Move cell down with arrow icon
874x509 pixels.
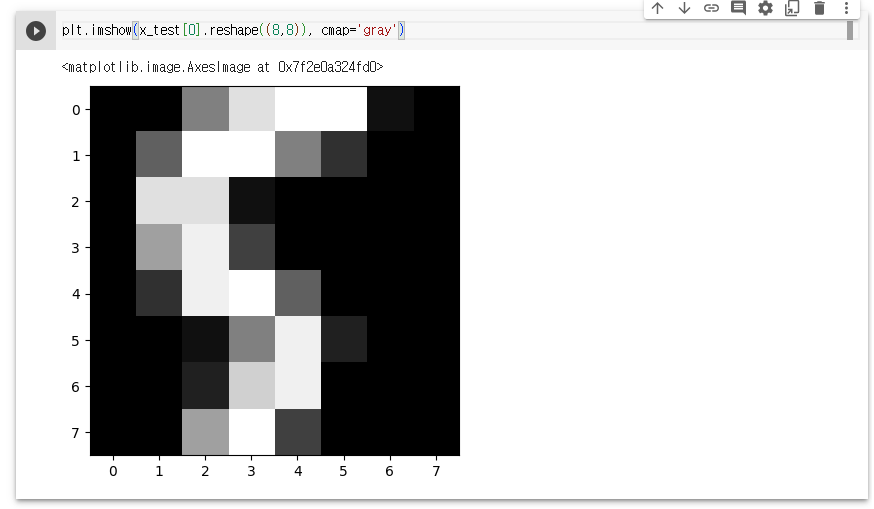(684, 8)
